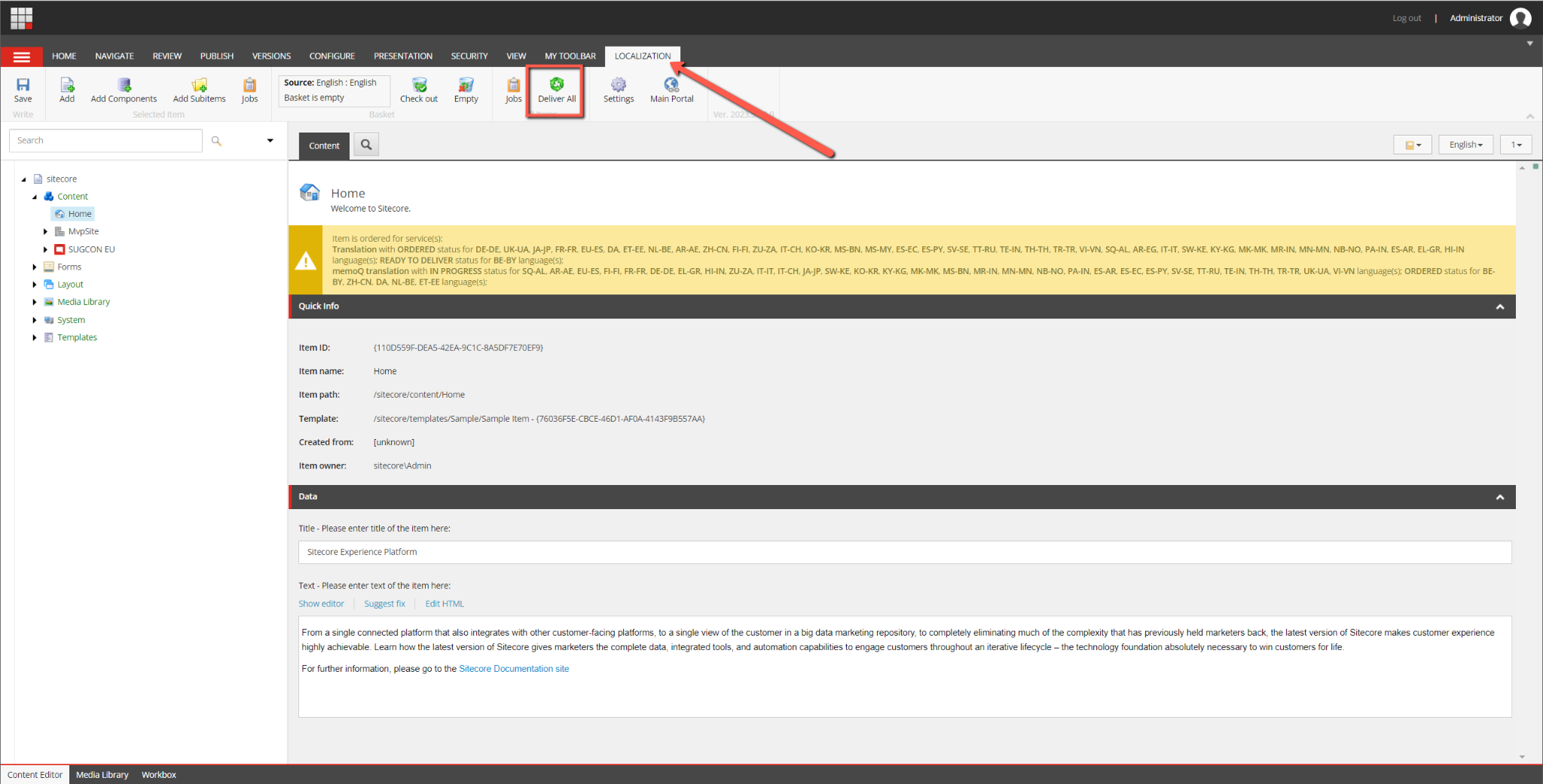Select the Home item in tree
This screenshot has height=784, width=1543.
point(73,214)
